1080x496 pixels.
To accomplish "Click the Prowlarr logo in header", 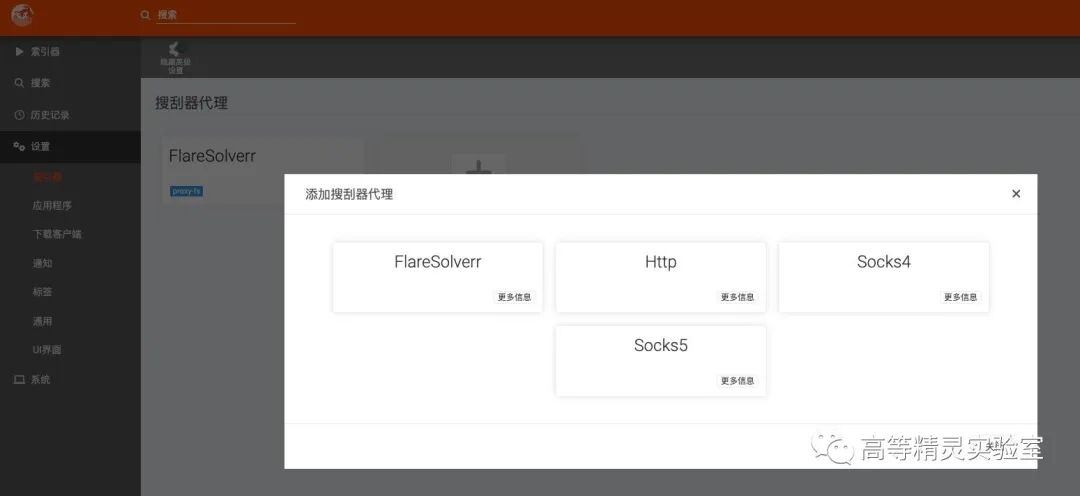I will (x=22, y=14).
